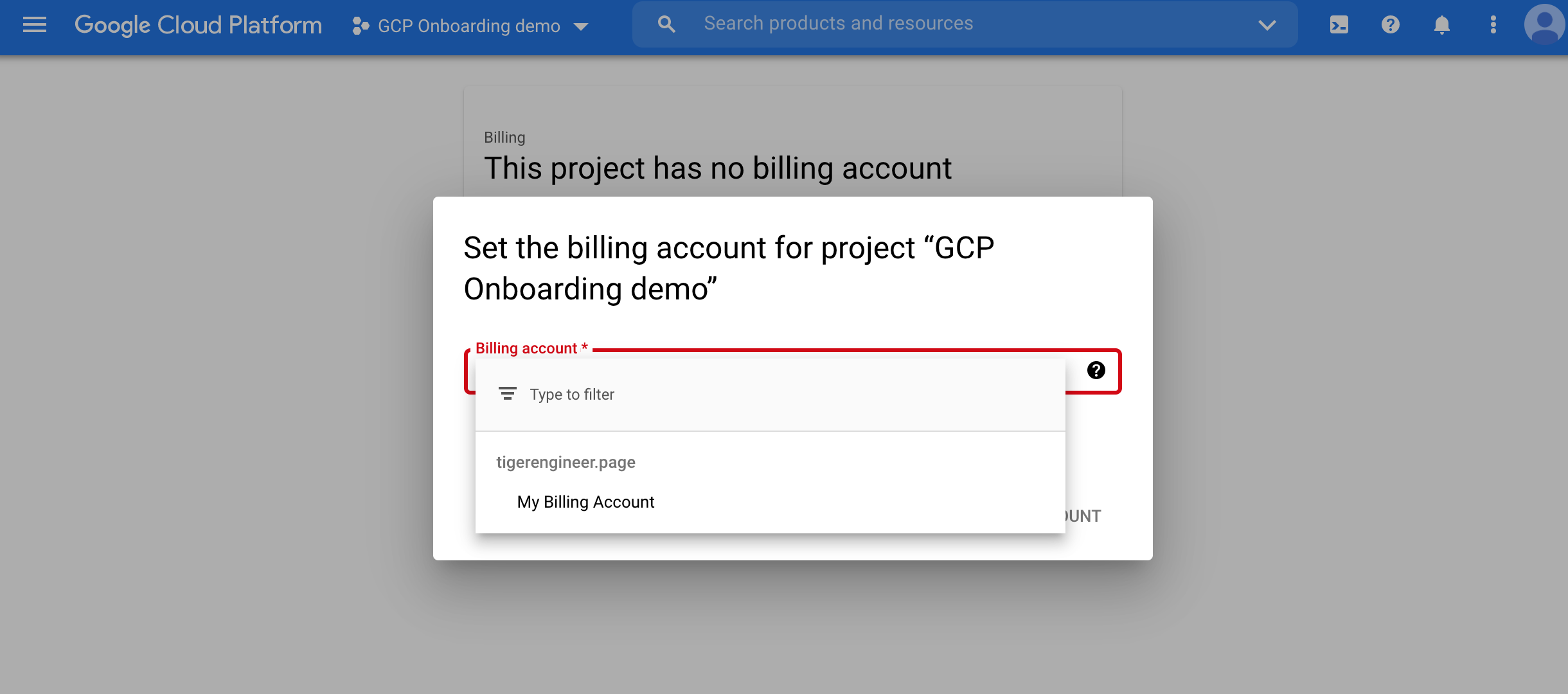The height and width of the screenshot is (694, 1568).
Task: View notifications via the bell icon
Action: tap(1441, 25)
